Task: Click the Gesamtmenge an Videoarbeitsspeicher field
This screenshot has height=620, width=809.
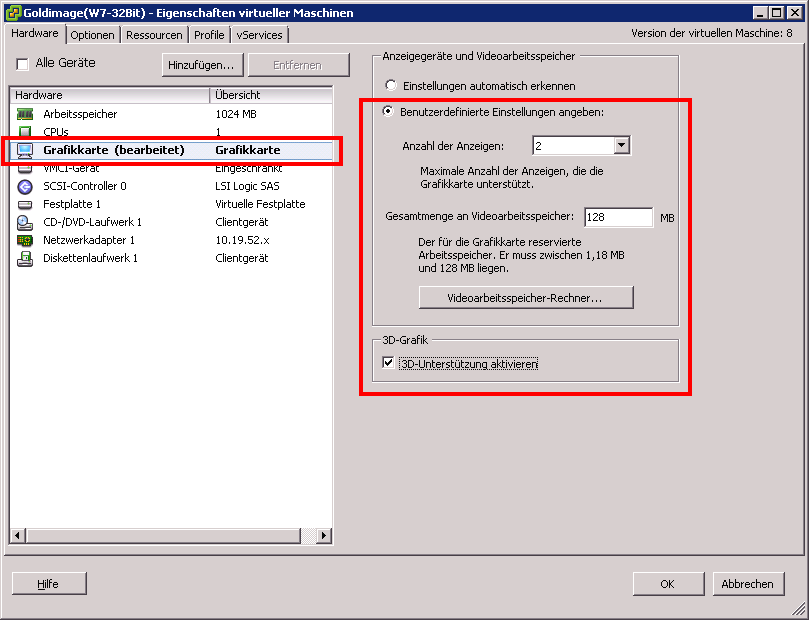Action: click(x=617, y=217)
